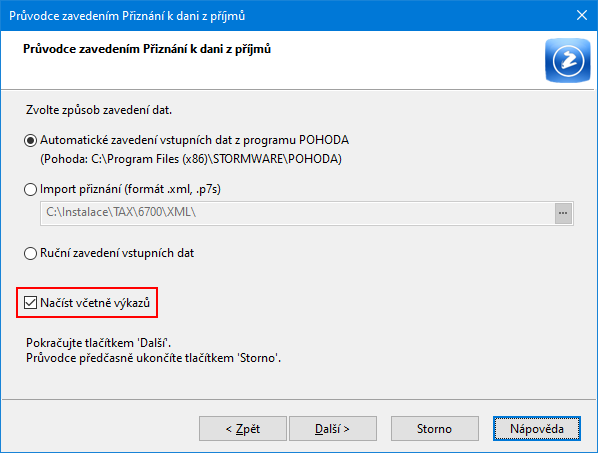Close the wizard dialog window
The width and height of the screenshot is (598, 453).
click(582, 15)
